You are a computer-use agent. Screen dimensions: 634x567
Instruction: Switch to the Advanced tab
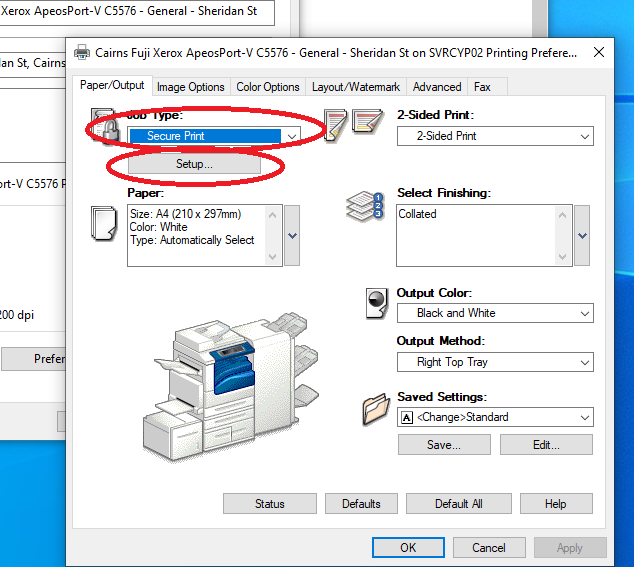pyautogui.click(x=437, y=87)
